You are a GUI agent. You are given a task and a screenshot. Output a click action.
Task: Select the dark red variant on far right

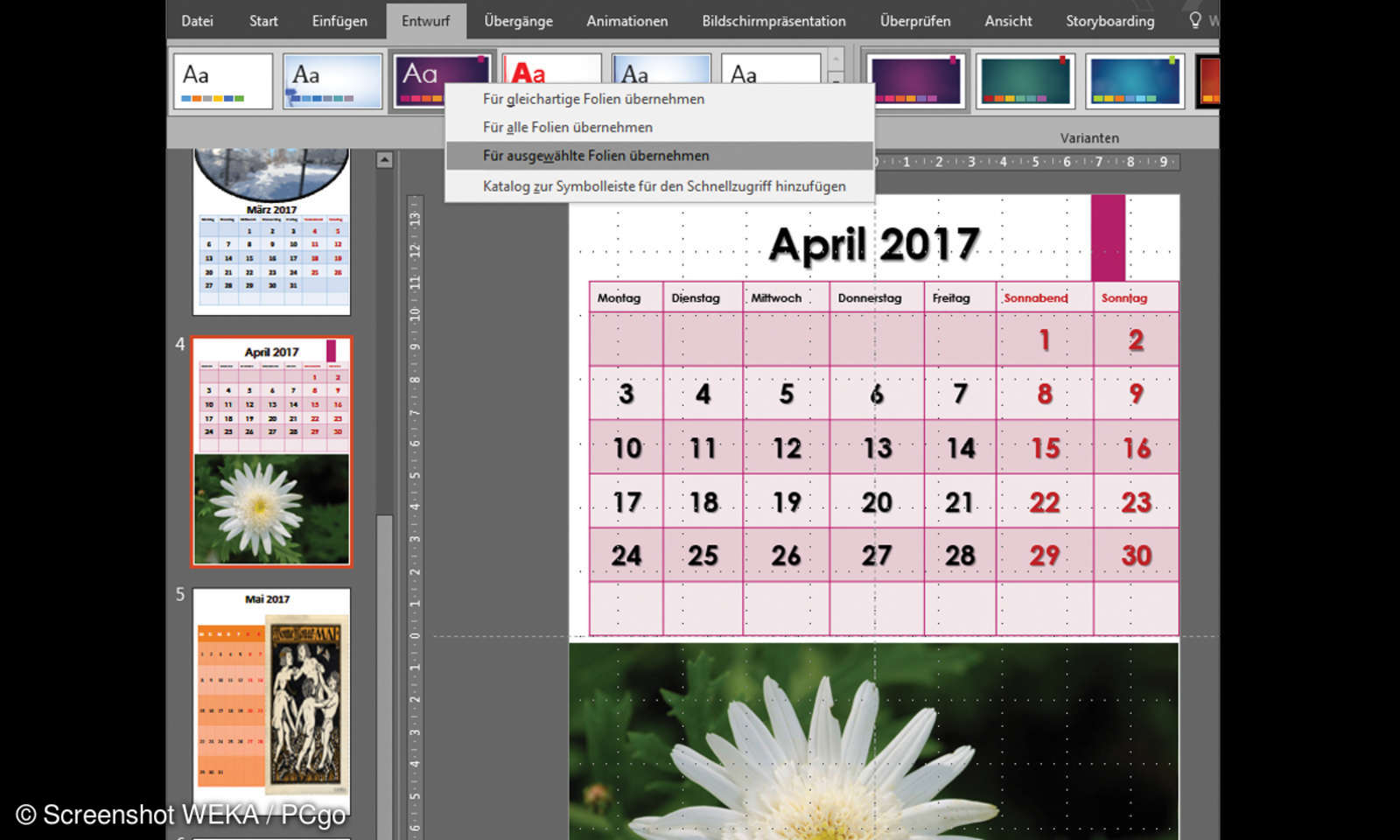coord(1212,80)
